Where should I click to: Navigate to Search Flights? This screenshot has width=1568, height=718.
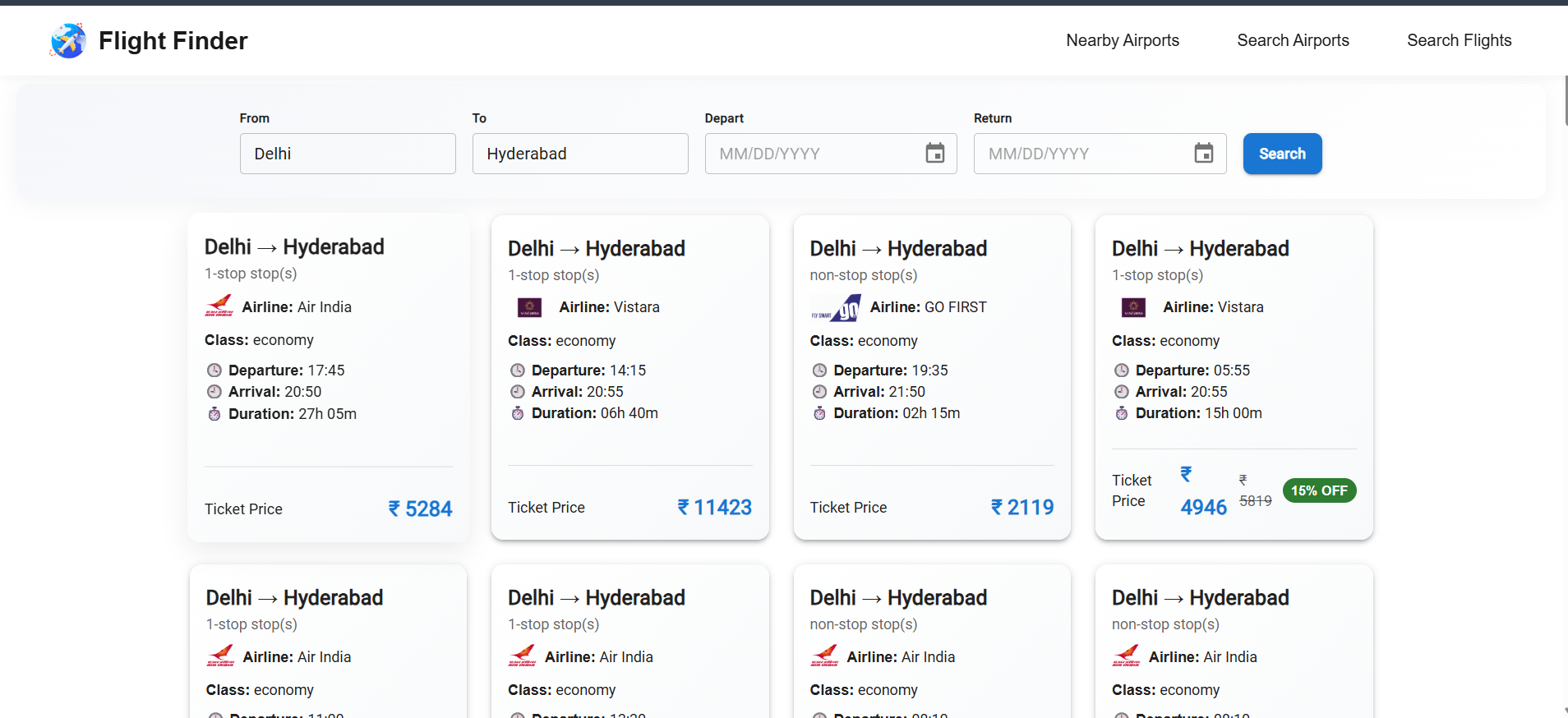click(x=1459, y=40)
